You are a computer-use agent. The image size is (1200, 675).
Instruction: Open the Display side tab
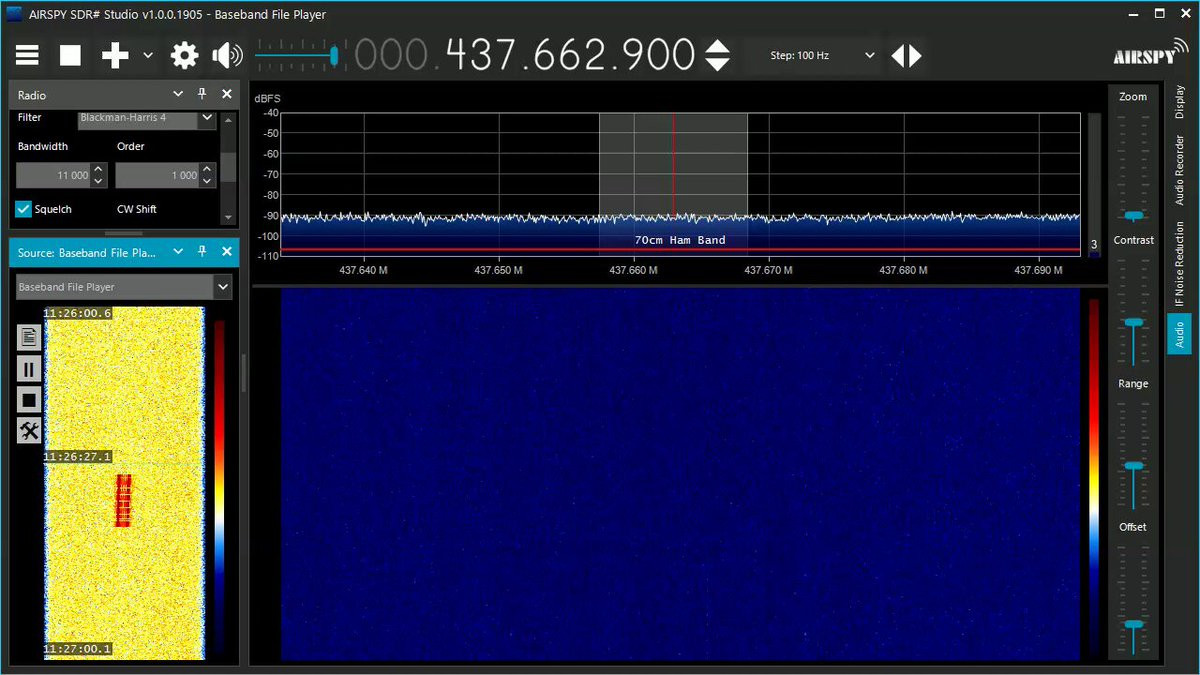[x=1179, y=101]
